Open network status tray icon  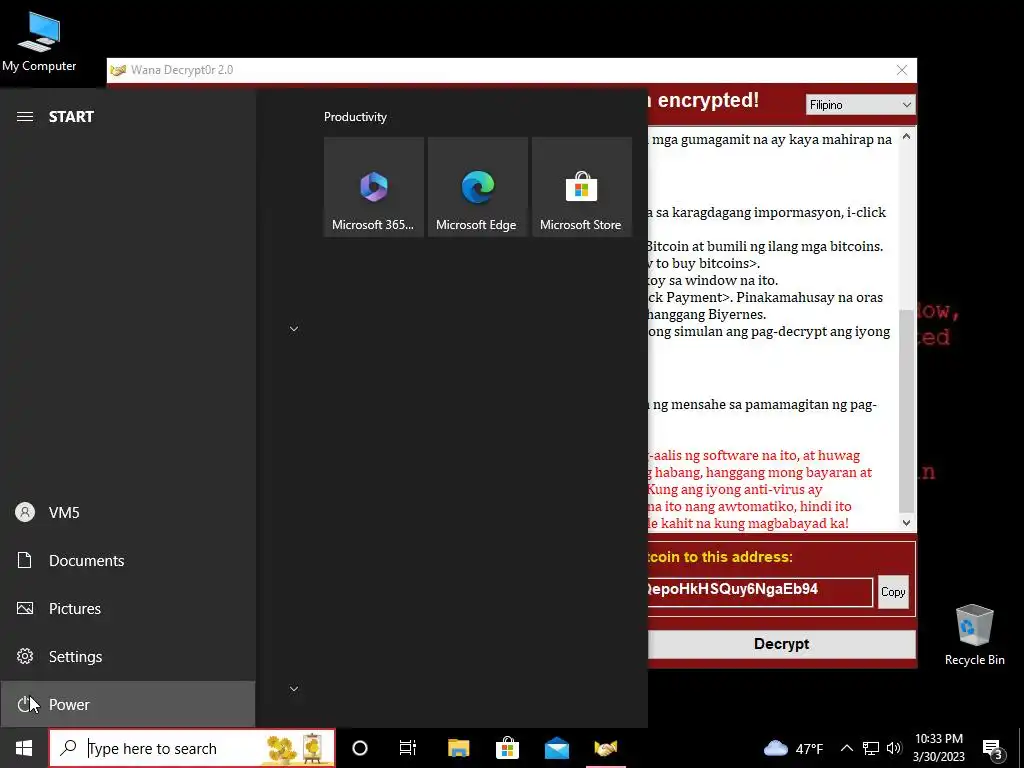tap(871, 748)
